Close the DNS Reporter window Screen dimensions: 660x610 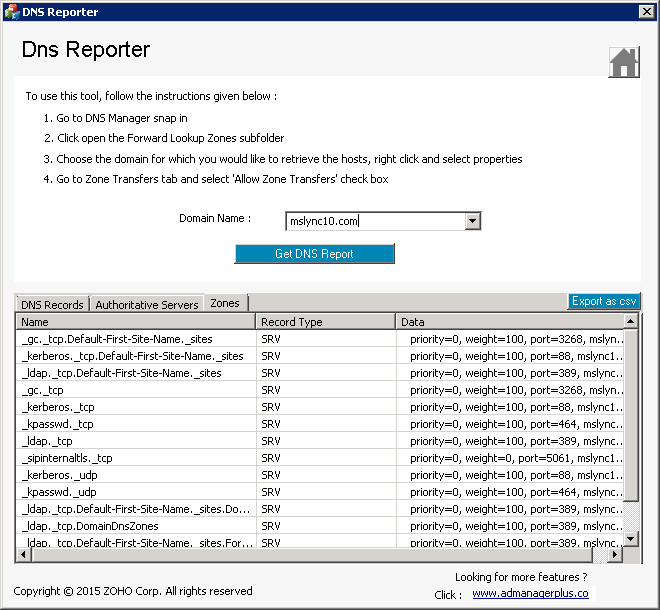coord(646,12)
